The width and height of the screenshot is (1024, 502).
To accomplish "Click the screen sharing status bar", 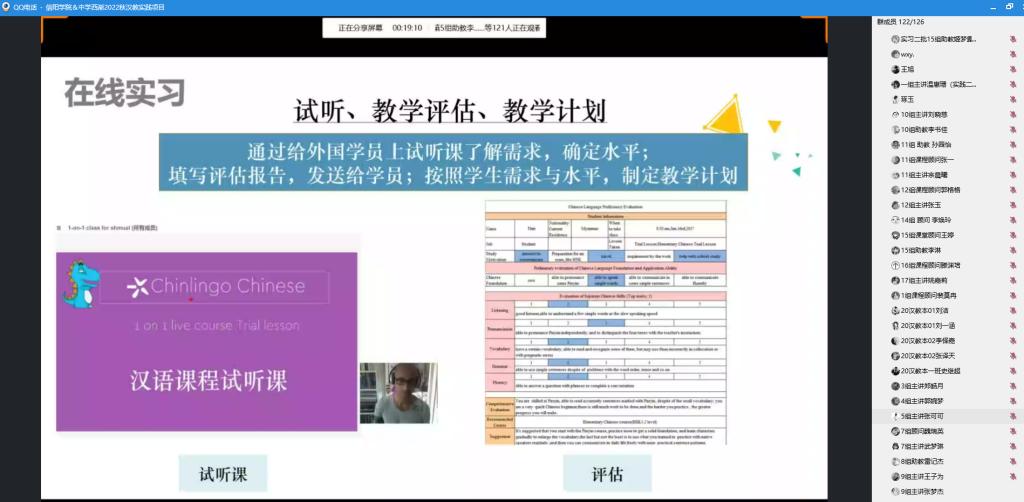I will pos(425,28).
